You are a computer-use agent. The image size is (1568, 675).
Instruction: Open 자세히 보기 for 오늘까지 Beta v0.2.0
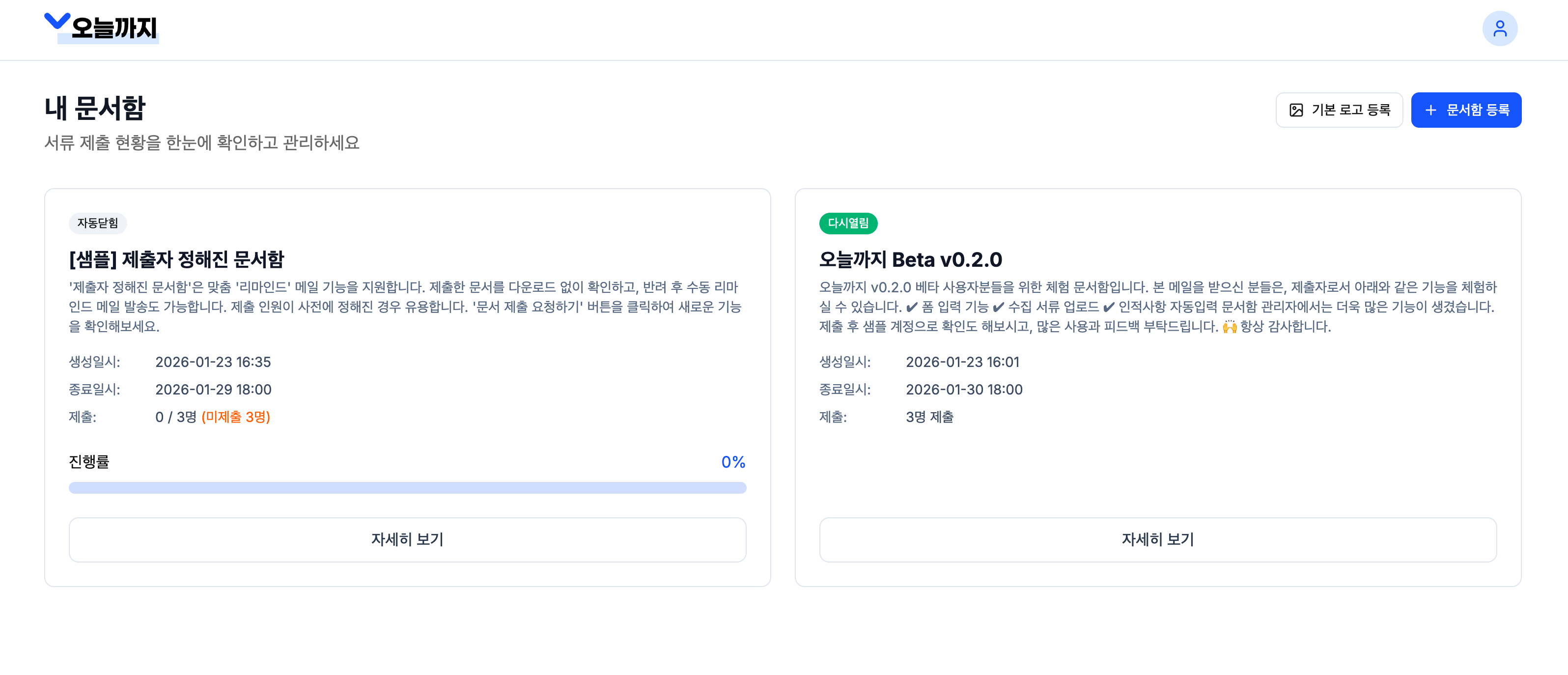click(1158, 539)
